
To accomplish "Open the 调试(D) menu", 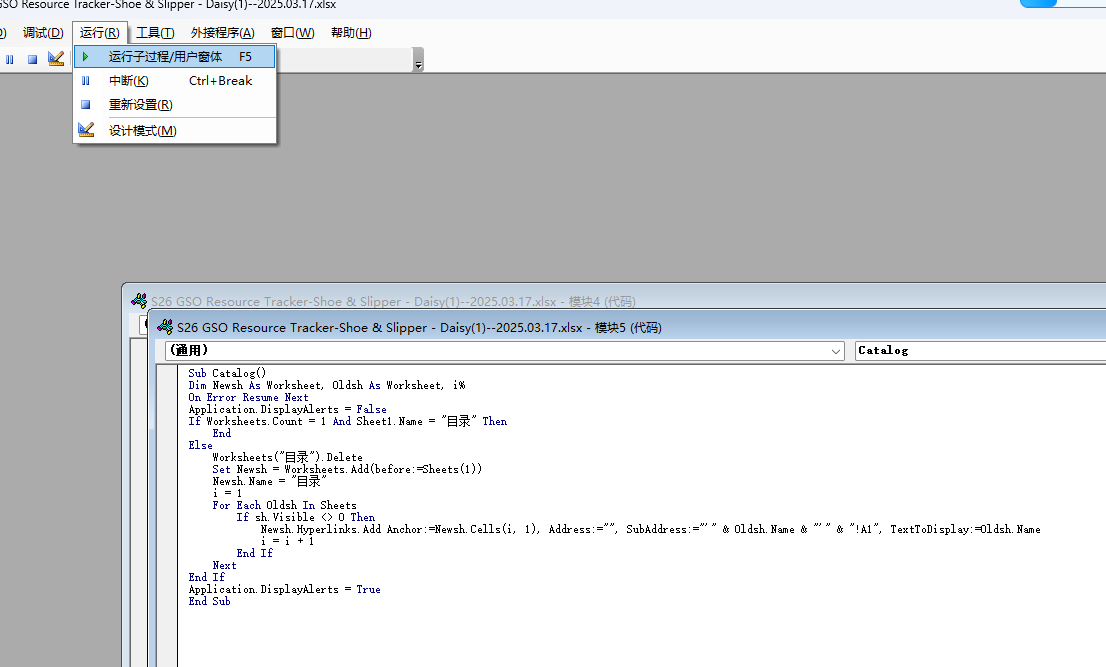I will click(43, 32).
